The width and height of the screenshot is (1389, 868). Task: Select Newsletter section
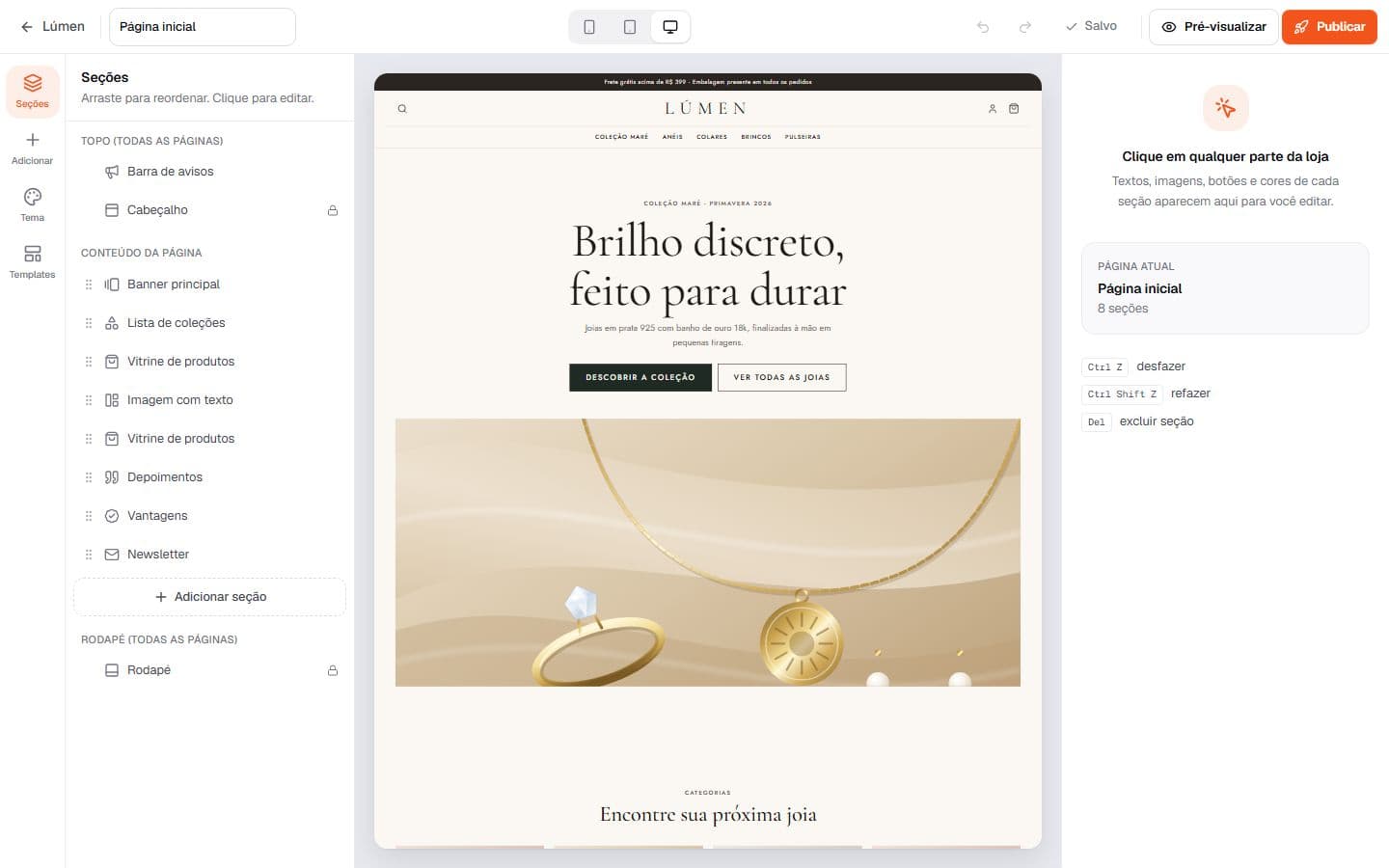click(x=209, y=555)
